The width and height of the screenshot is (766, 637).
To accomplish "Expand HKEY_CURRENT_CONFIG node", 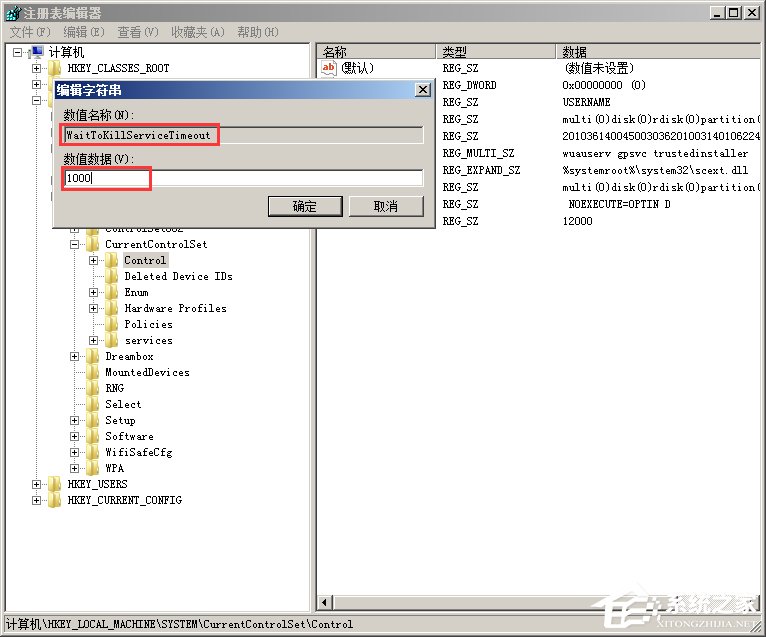I will point(37,501).
